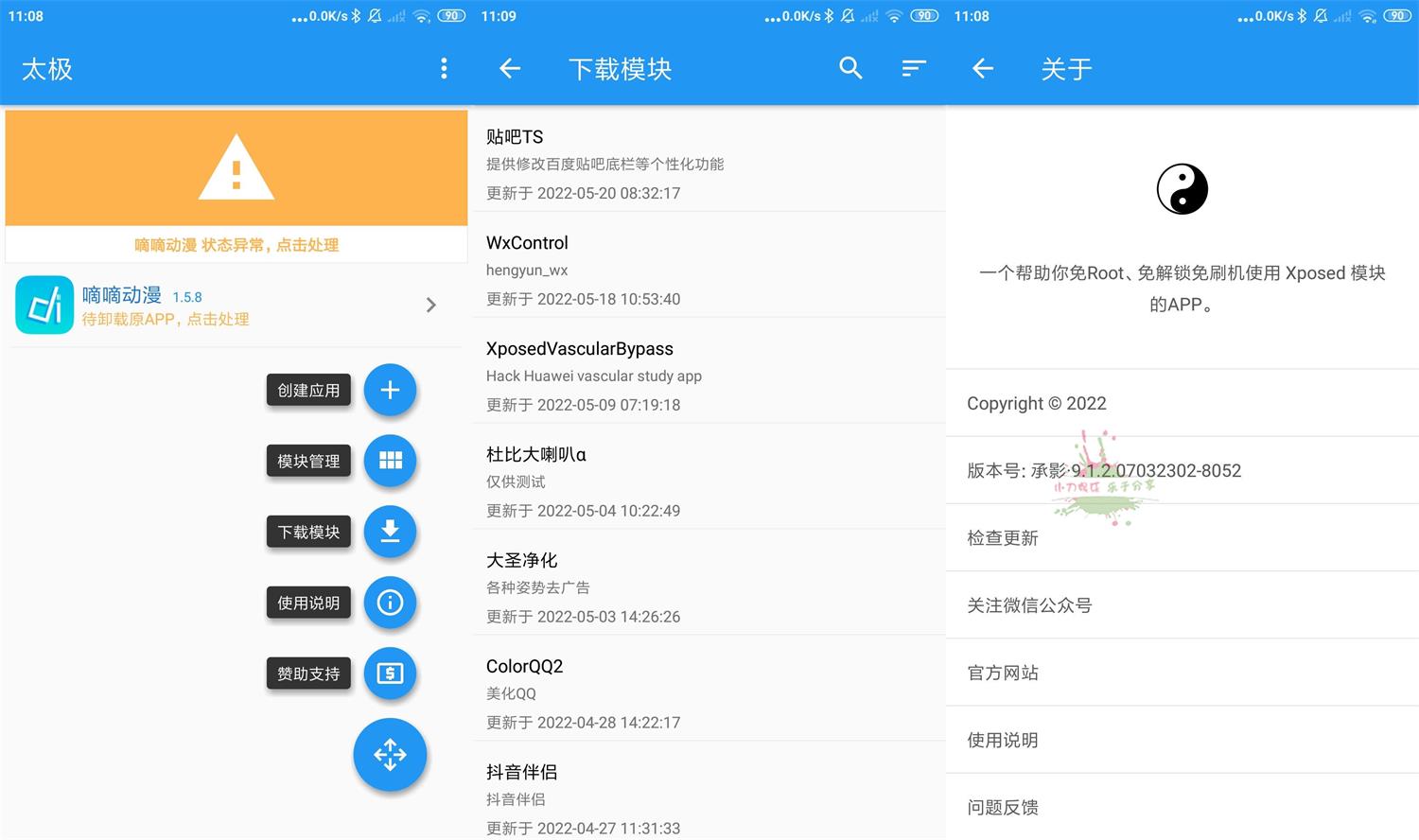The width and height of the screenshot is (1419, 840).
Task: Tap the yin-yang logo on the 关于 page
Action: click(x=1182, y=188)
